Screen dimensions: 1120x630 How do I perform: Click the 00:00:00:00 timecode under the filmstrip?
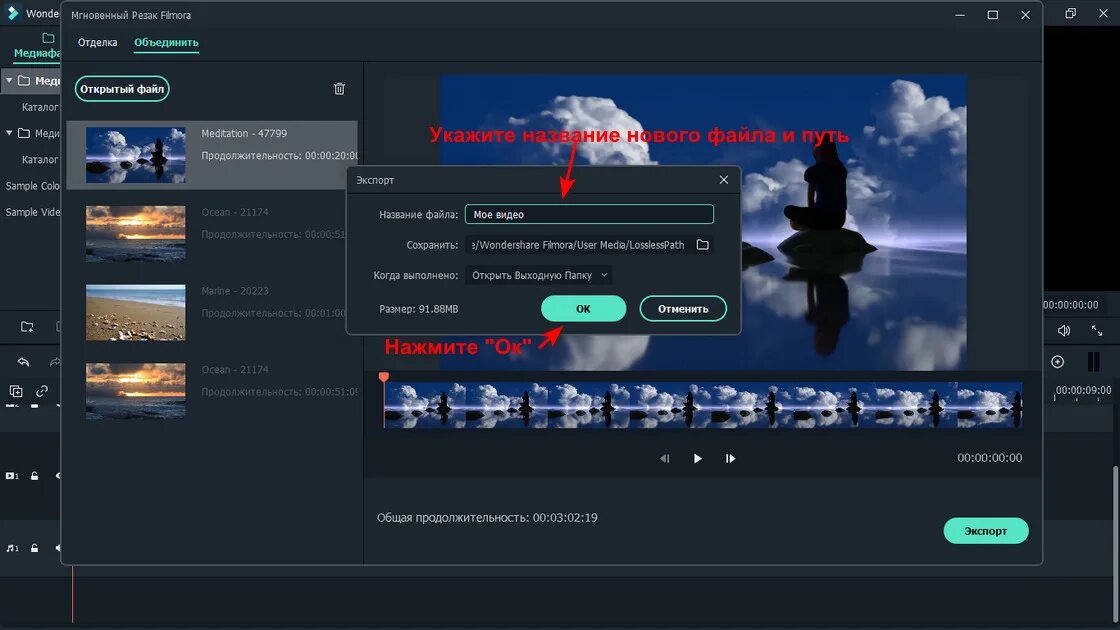[x=989, y=458]
